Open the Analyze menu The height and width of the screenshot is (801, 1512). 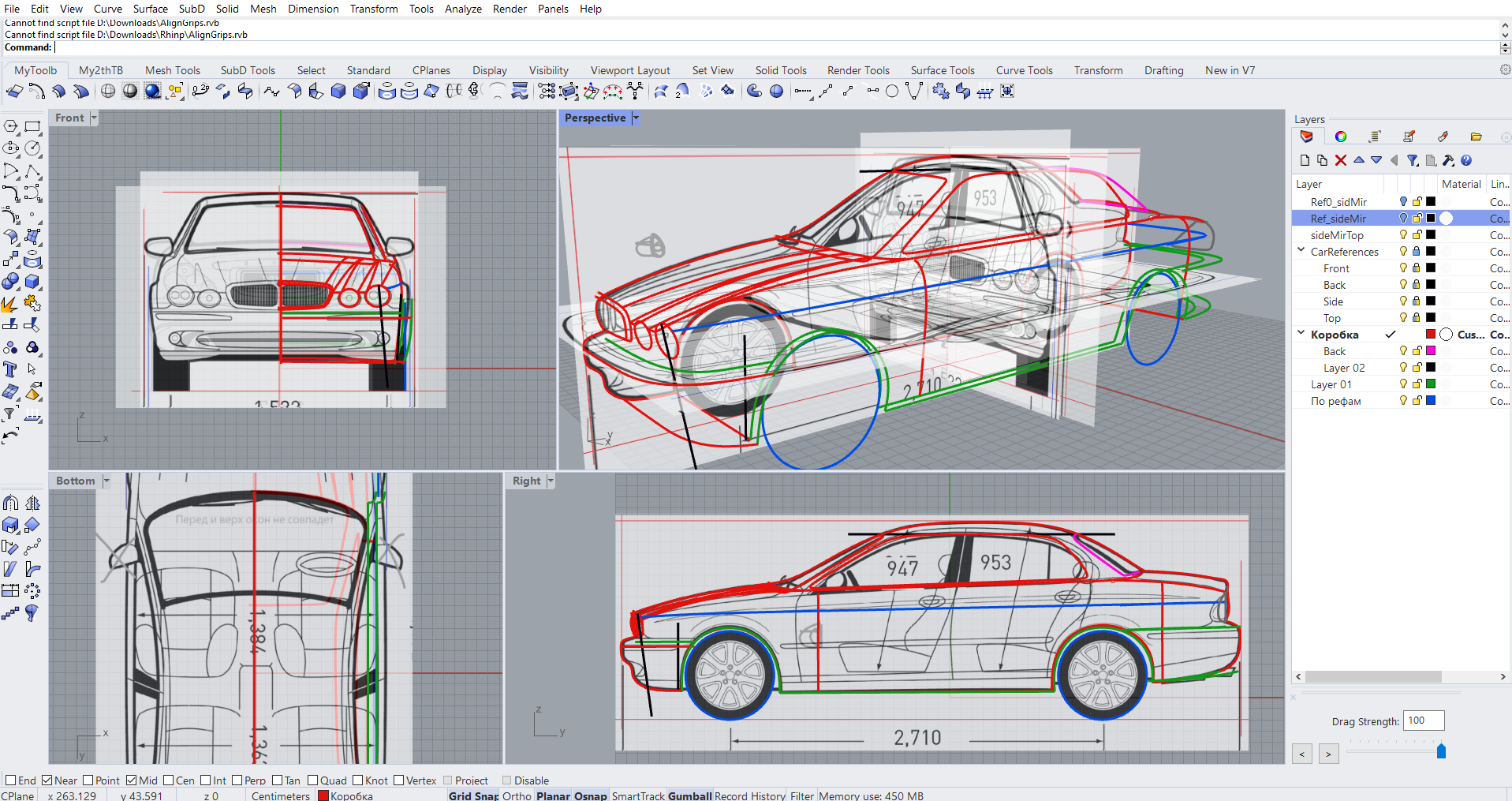click(463, 9)
